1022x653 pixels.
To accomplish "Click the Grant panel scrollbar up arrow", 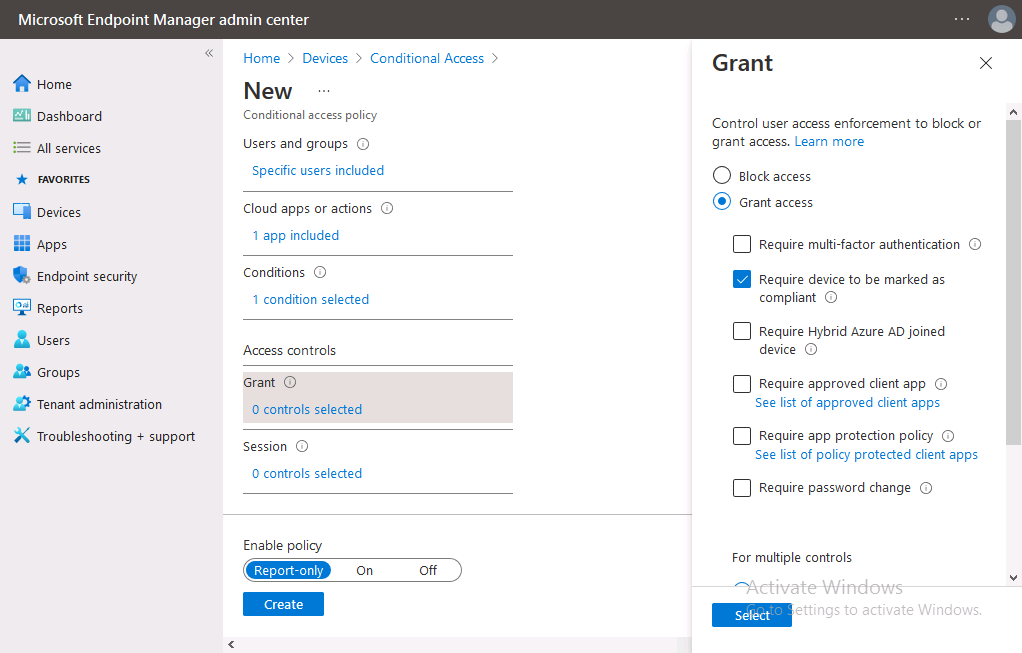I will [x=1013, y=112].
